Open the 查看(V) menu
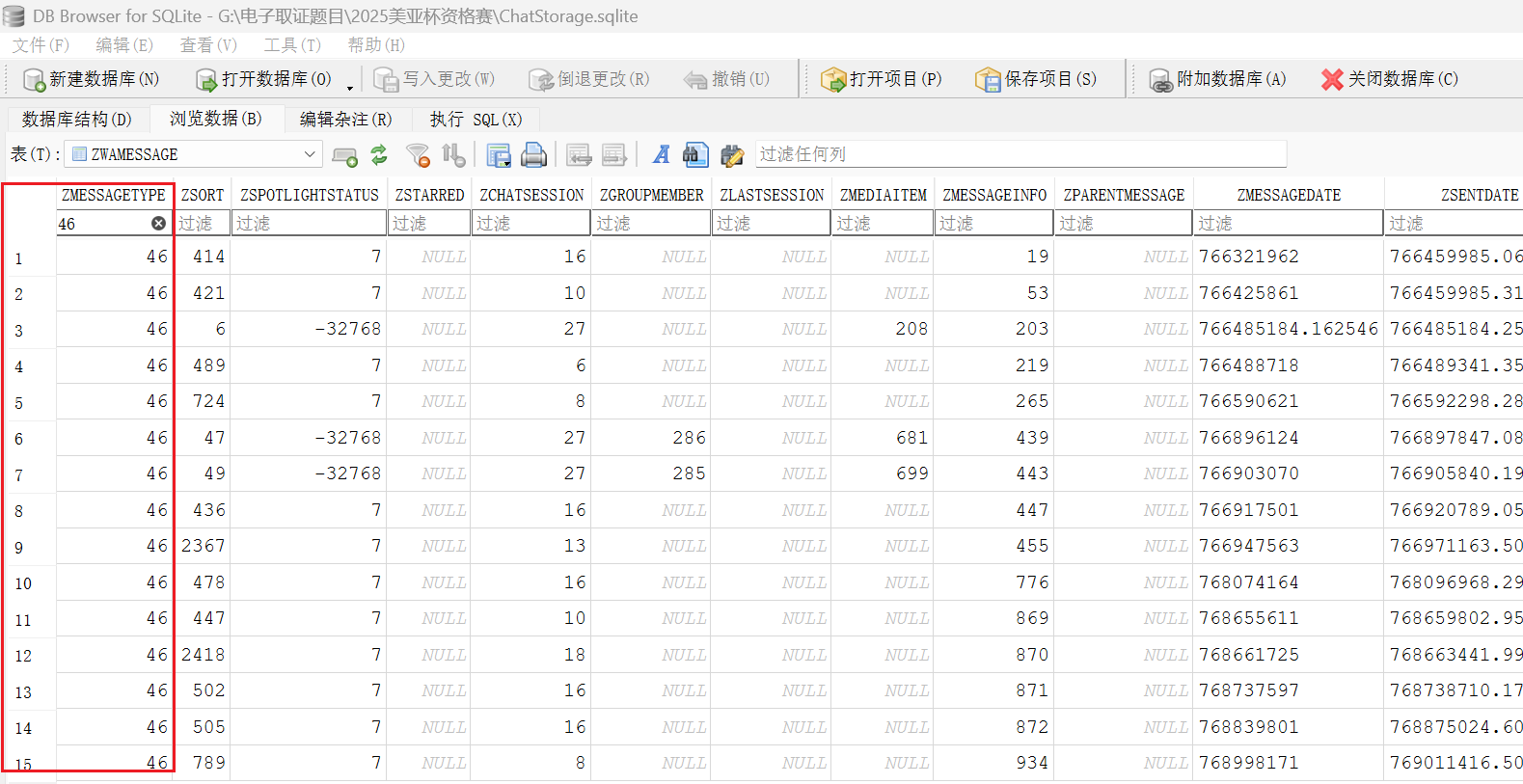The width and height of the screenshot is (1523, 784). 208,45
